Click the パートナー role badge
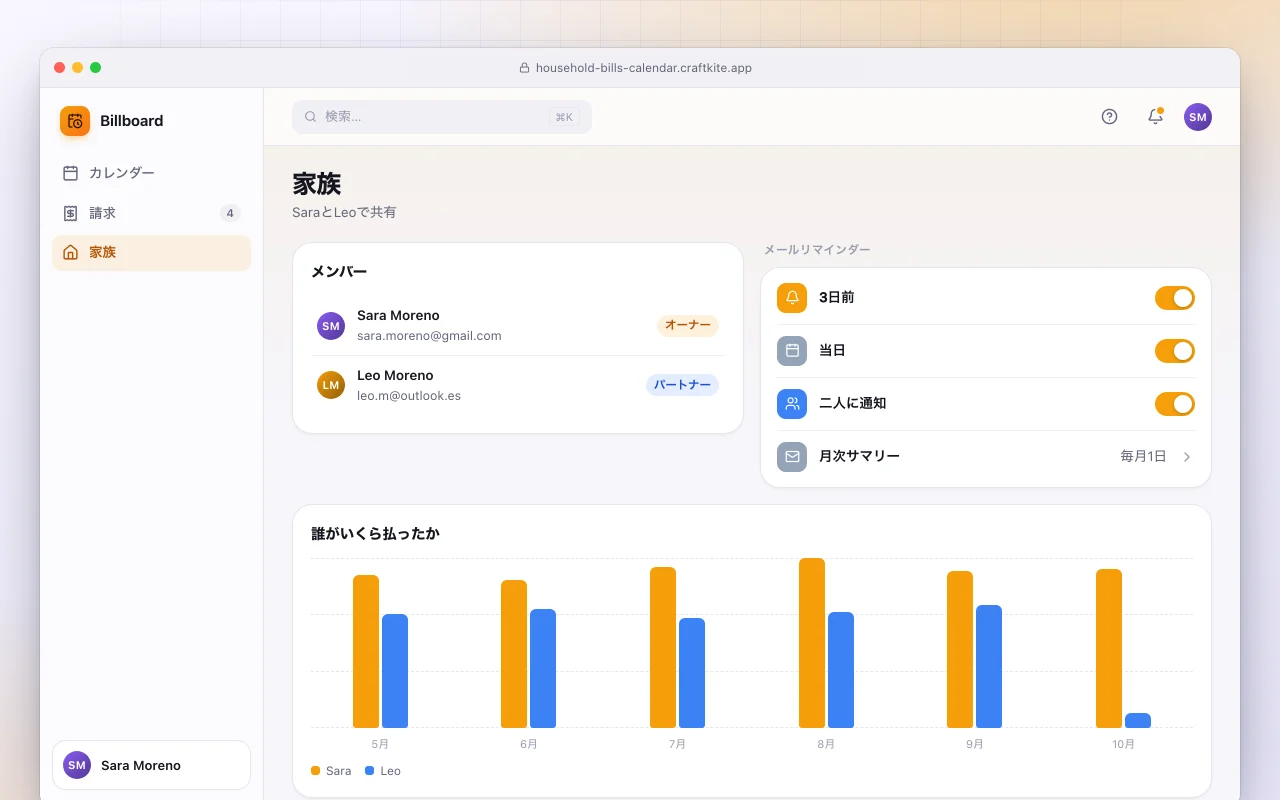 [x=682, y=385]
